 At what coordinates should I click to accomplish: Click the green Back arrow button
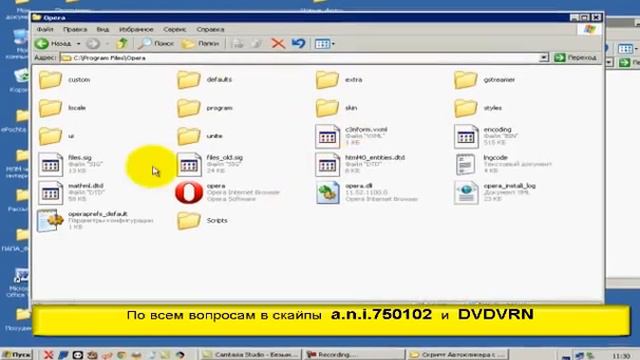coord(41,43)
